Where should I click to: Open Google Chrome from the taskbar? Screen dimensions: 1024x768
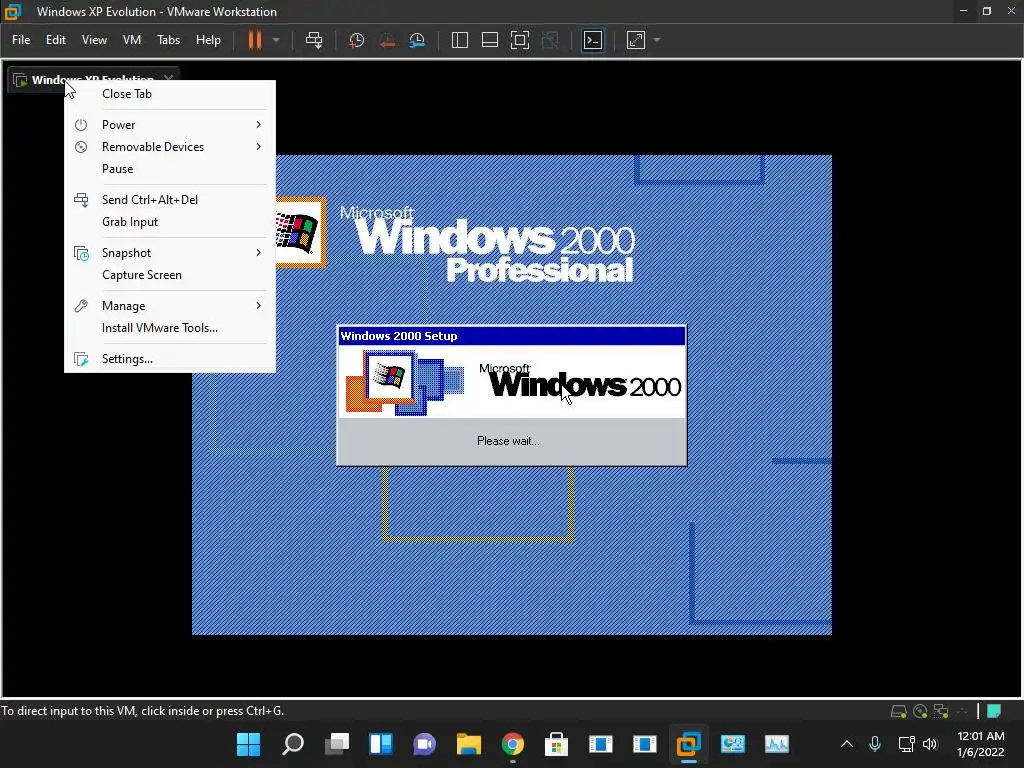(x=513, y=744)
